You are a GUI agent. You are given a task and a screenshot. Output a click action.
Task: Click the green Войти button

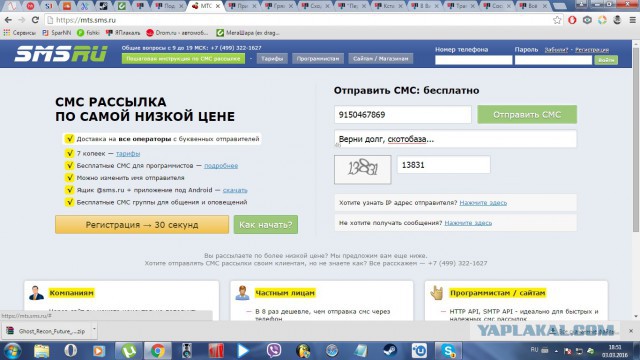point(606,60)
